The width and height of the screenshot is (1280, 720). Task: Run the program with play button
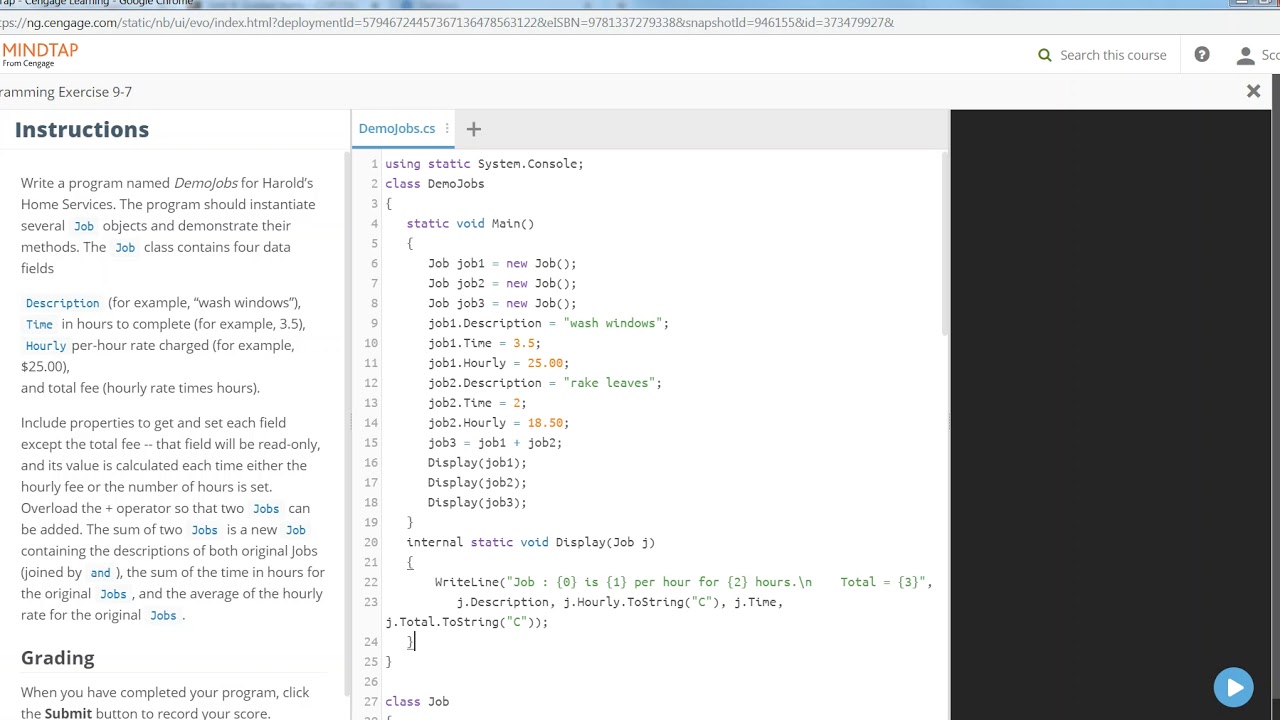click(1233, 687)
